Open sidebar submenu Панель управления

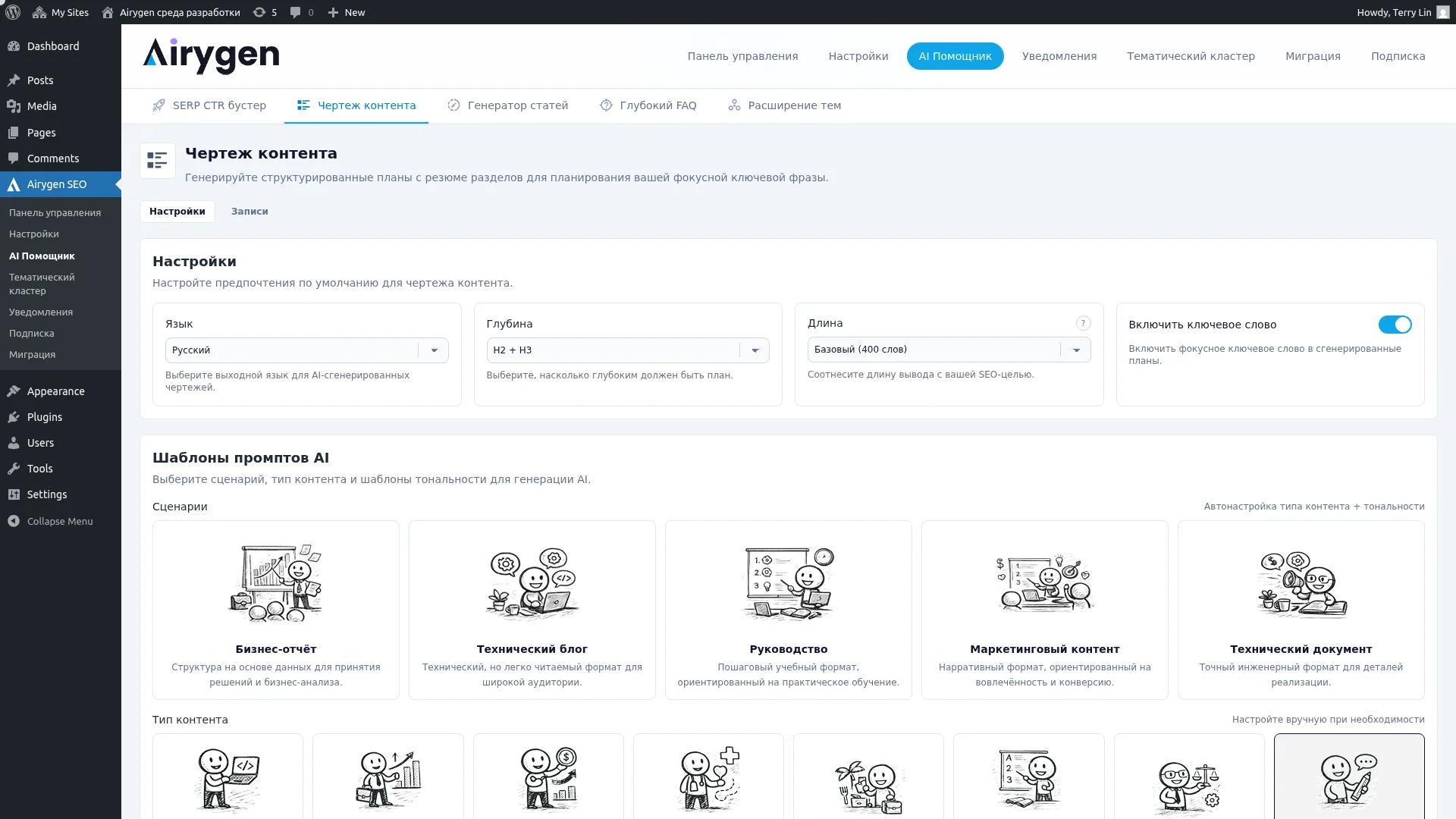tap(55, 213)
